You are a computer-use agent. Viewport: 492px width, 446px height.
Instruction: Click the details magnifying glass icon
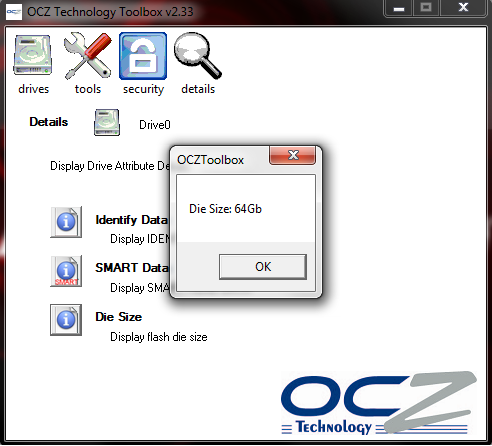(x=198, y=56)
